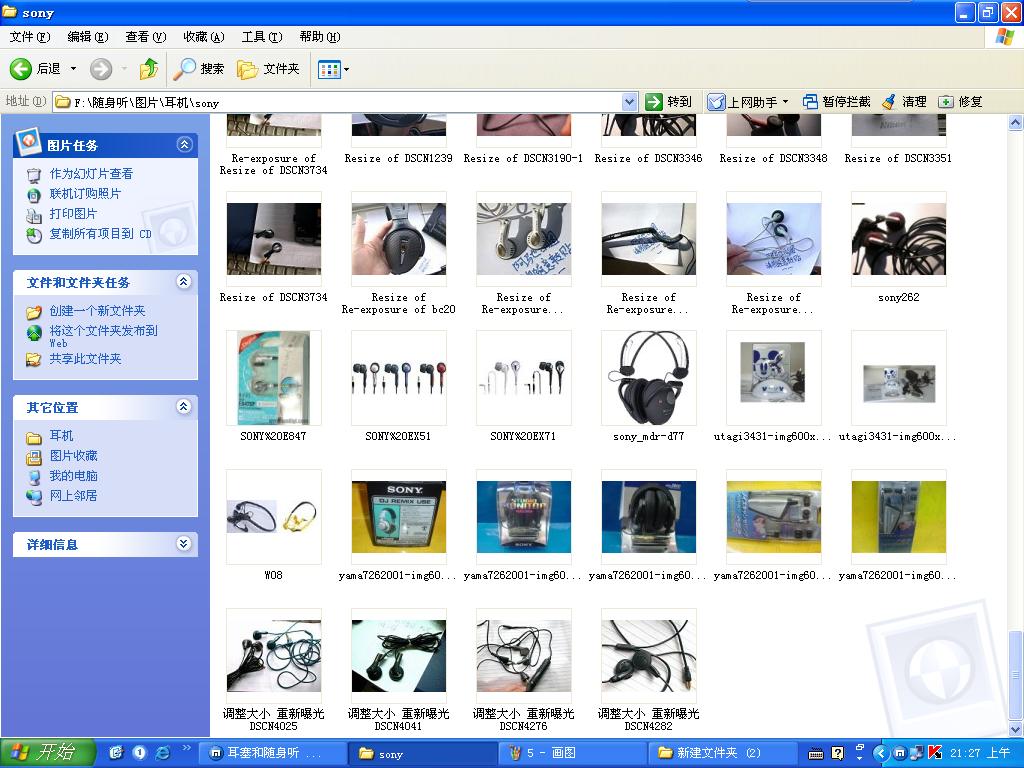Collapse the 文件和文件夹任务 panel
1024x768 pixels.
point(184,281)
